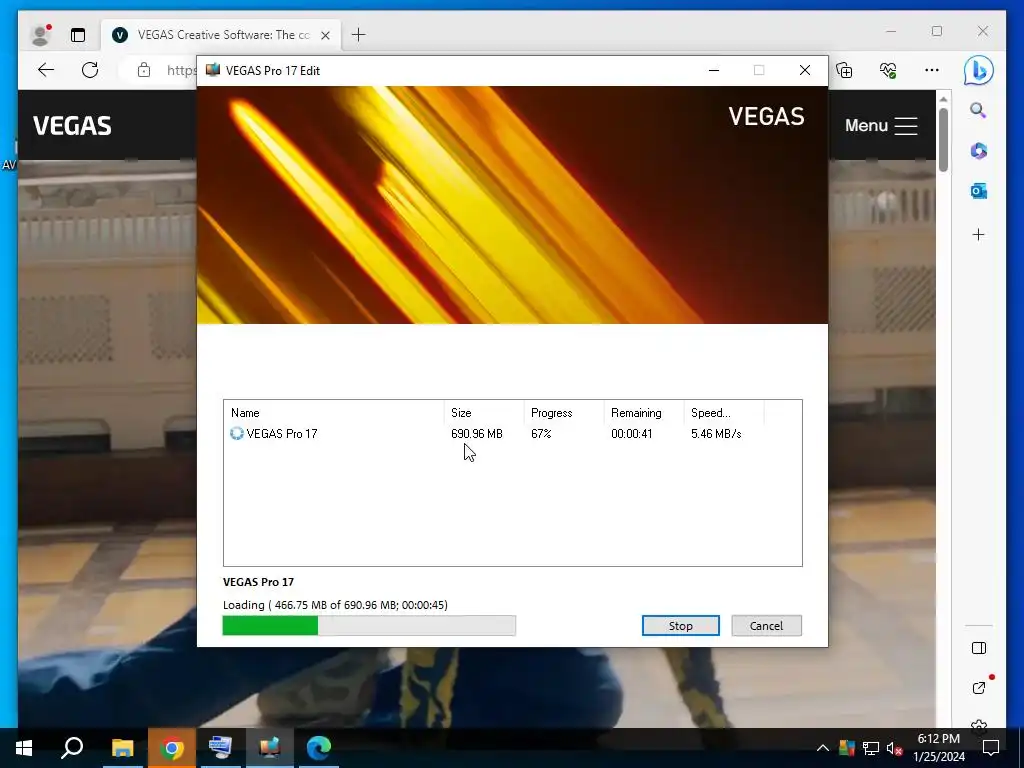Open a new Edge tab
1024x768 pixels.
pos(359,35)
